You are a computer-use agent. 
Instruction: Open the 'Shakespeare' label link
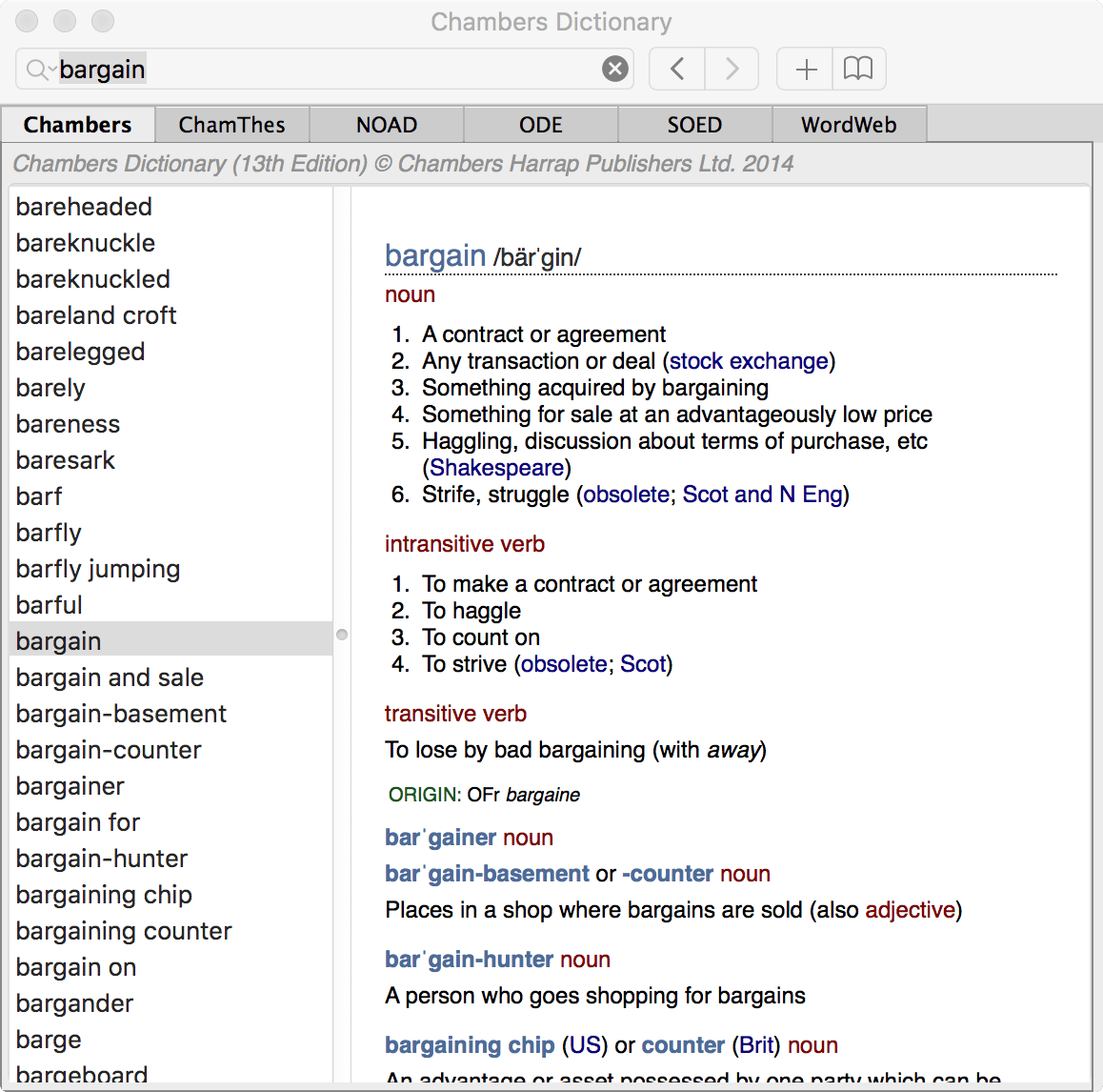[x=496, y=468]
